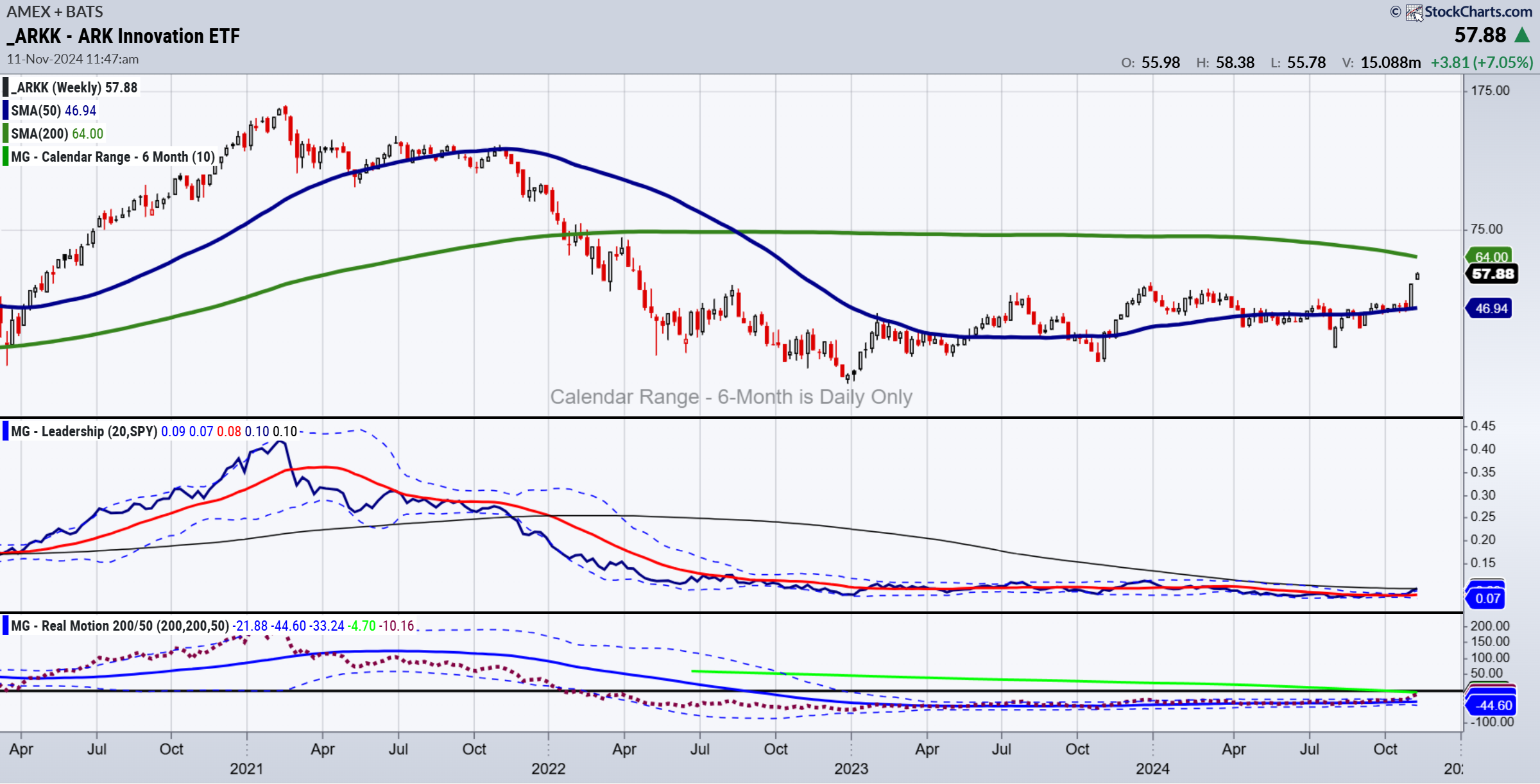Click the 2021 year label on time axis
1540x784 pixels.
[x=246, y=769]
